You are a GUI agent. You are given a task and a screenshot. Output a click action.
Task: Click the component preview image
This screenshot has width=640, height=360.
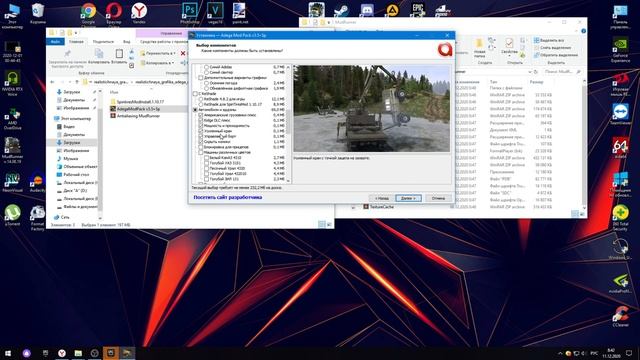coord(371,108)
